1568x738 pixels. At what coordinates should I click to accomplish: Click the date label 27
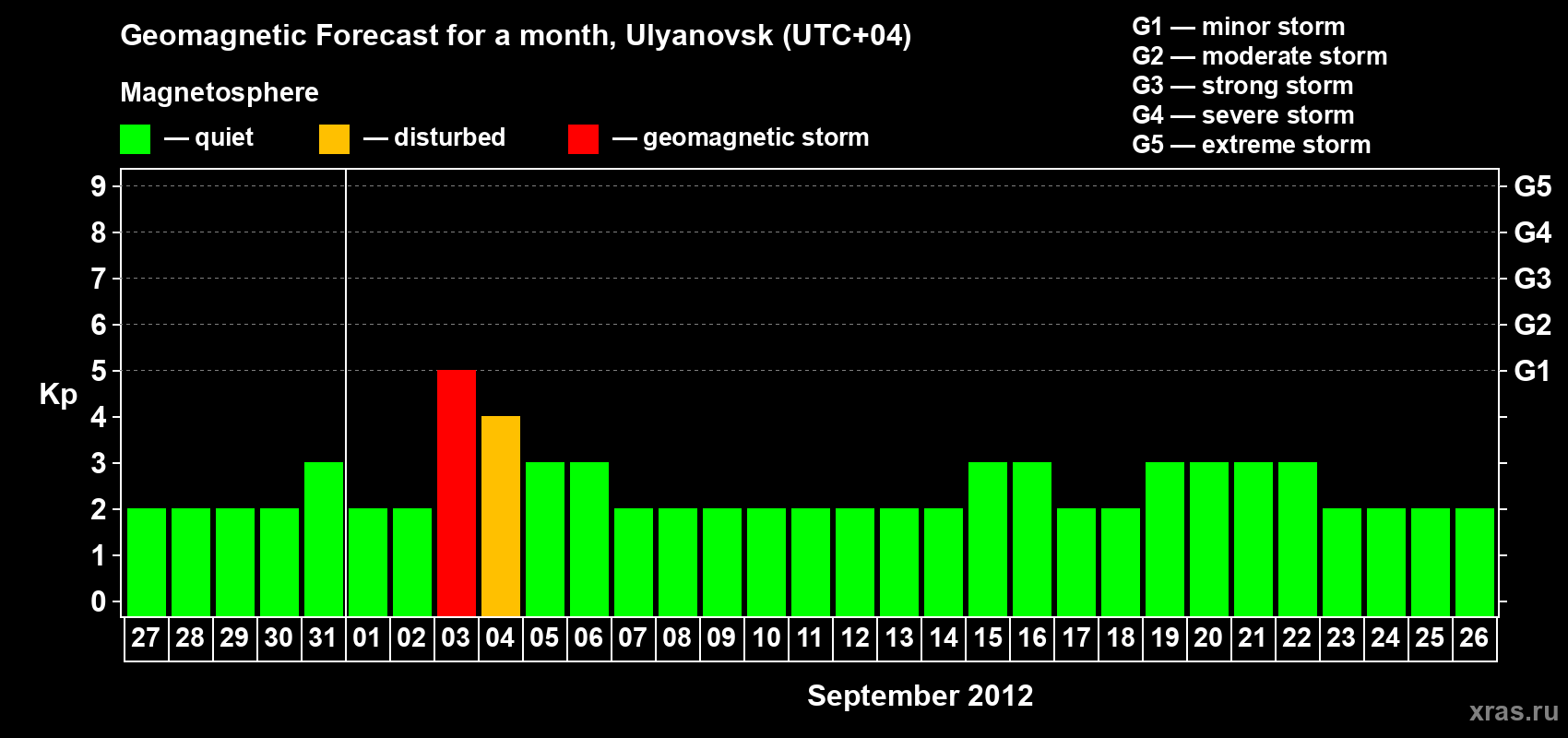[146, 637]
